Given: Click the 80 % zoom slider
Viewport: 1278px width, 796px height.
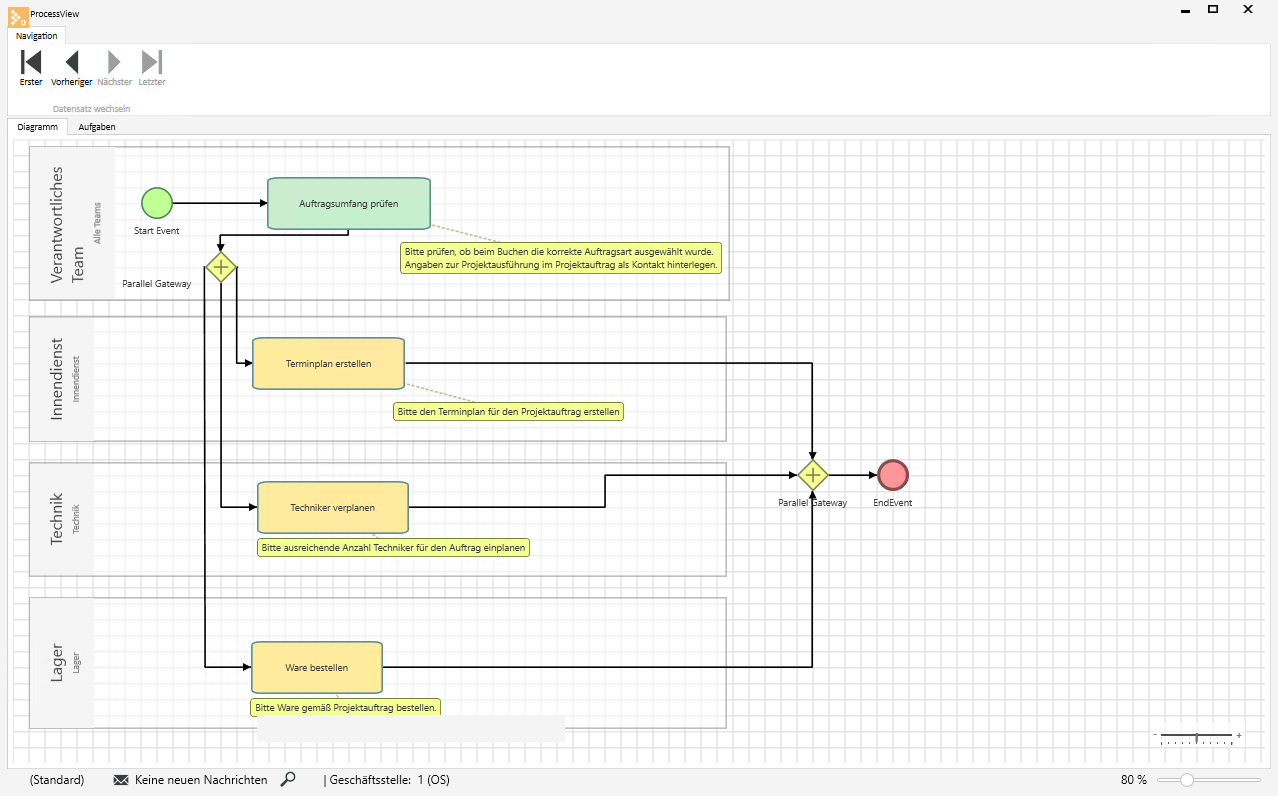Looking at the screenshot, I should coord(1187,780).
